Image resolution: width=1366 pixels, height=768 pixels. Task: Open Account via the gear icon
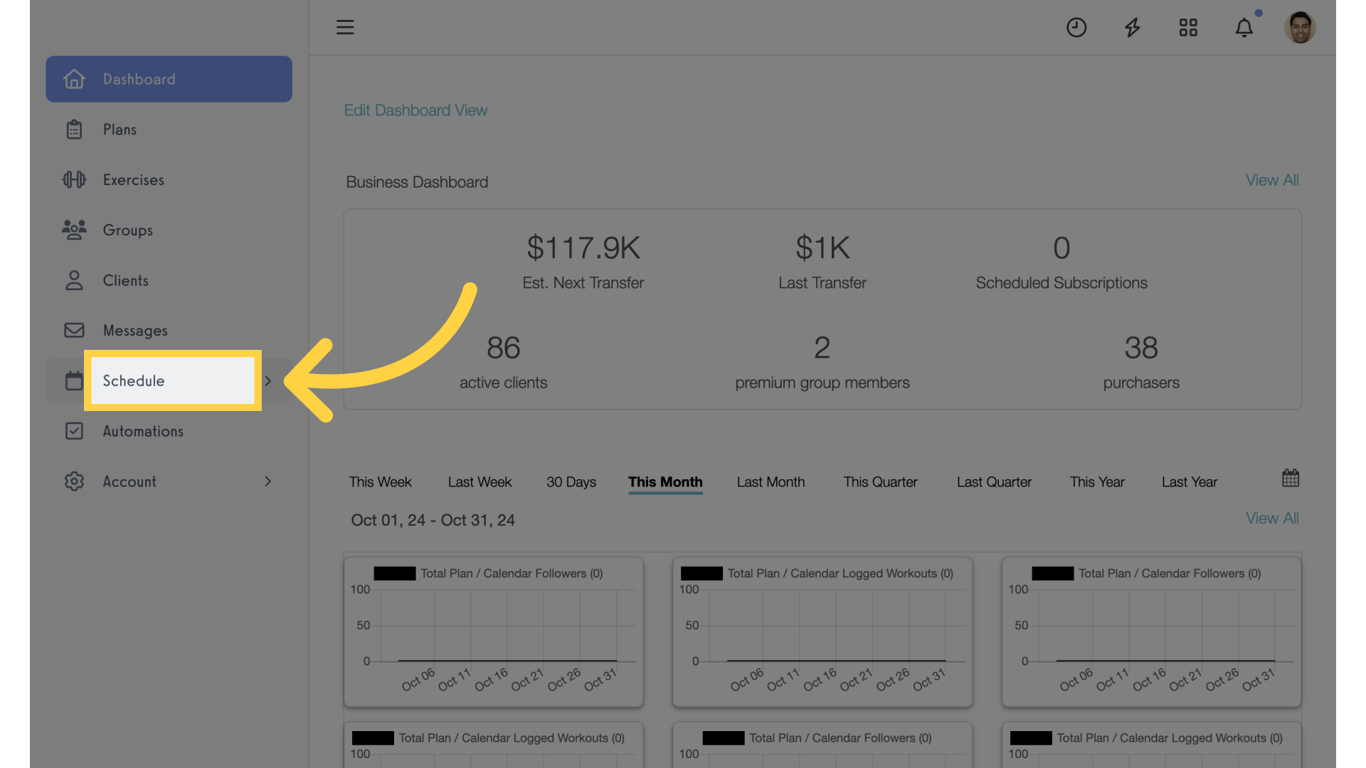[x=73, y=481]
